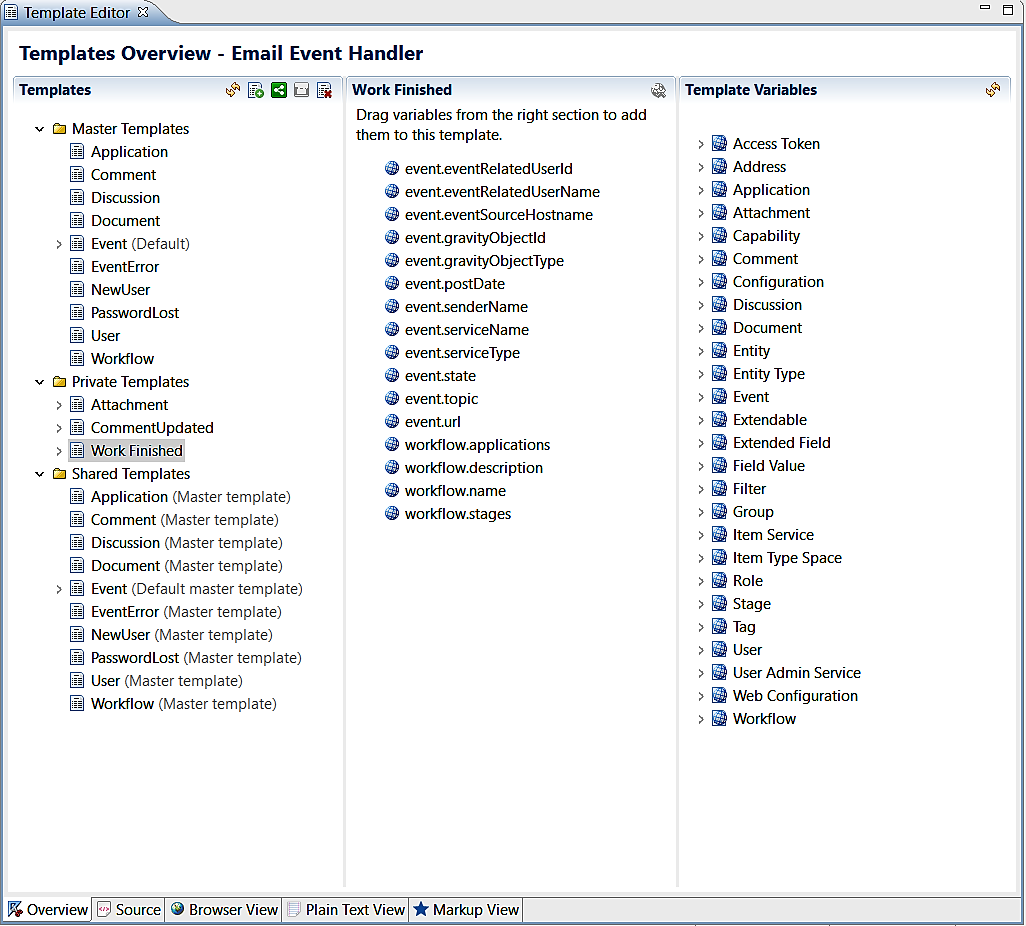Click the delete template icon with red X
Viewport: 1026px width, 926px height.
[x=325, y=90]
